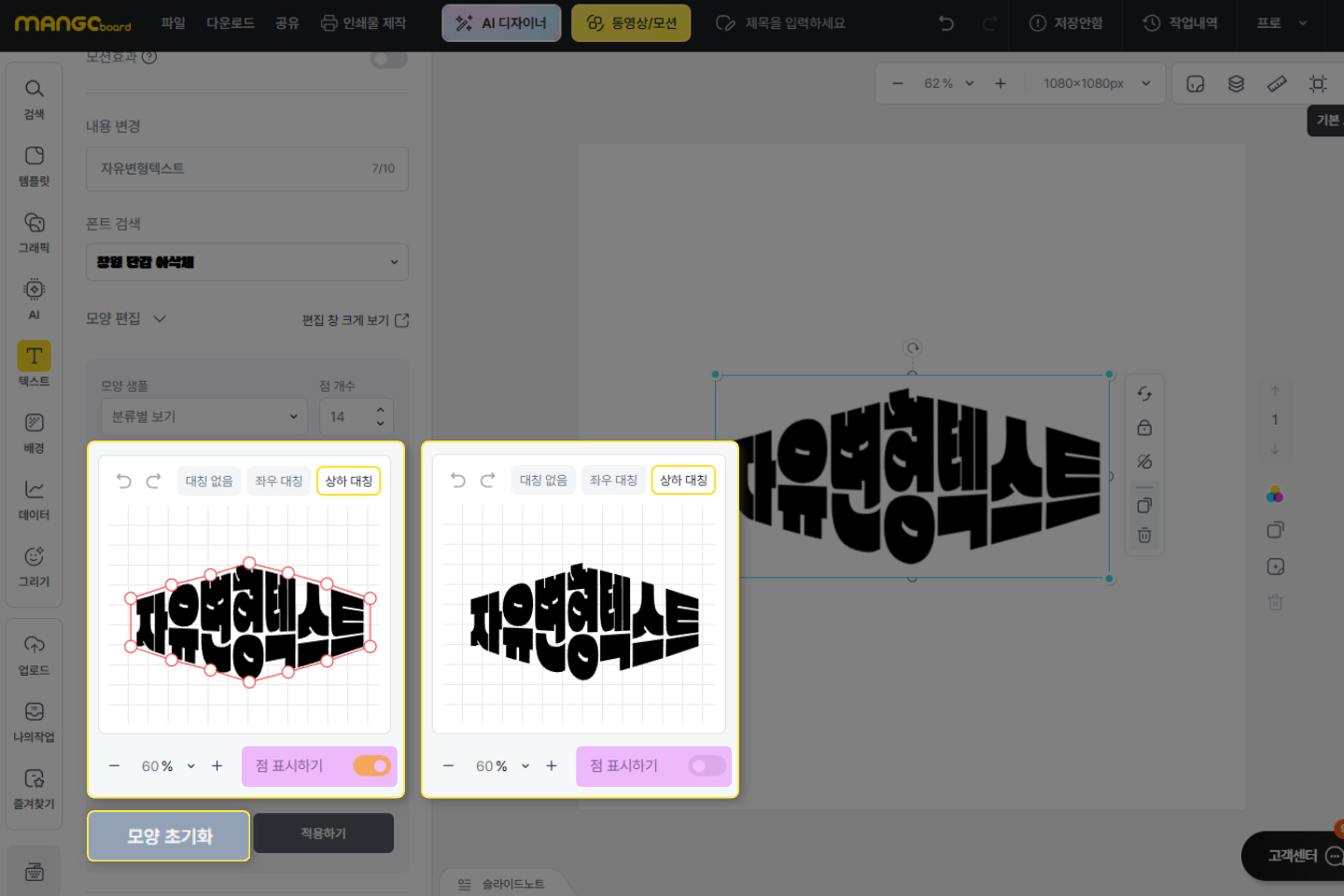
Task: Enable 점 표시하기 in right editor
Action: pos(706,766)
